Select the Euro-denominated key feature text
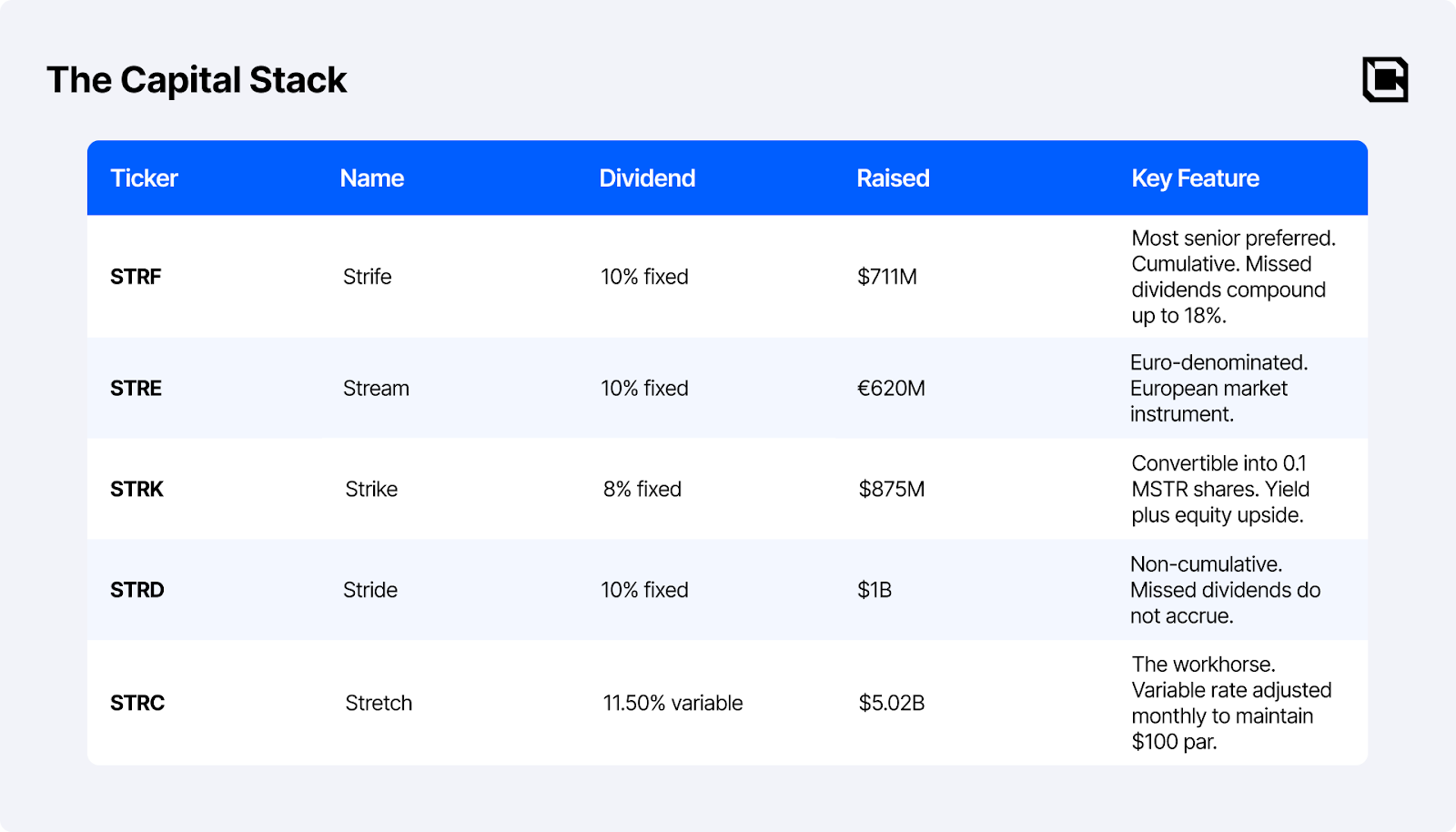Viewport: 1456px width, 832px height. click(x=1218, y=389)
